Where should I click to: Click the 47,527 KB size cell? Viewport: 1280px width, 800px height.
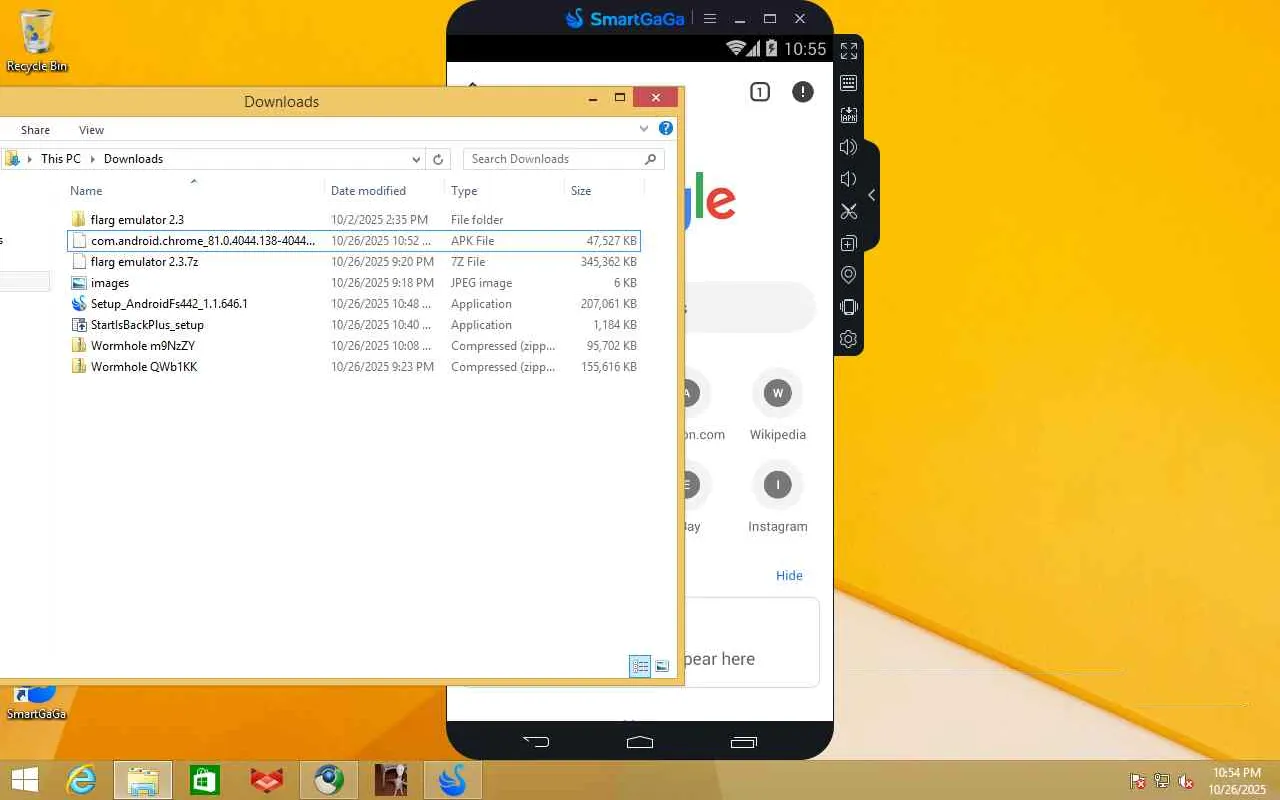[x=611, y=241]
